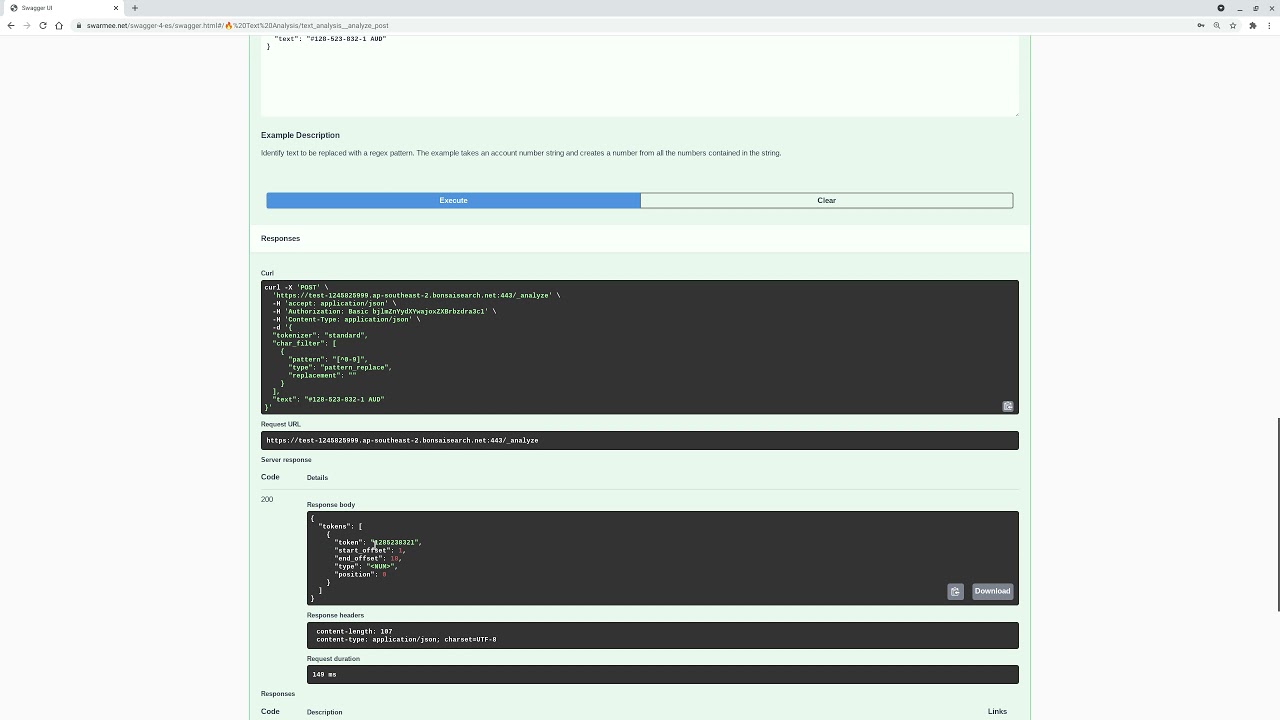Image resolution: width=1280 pixels, height=720 pixels.
Task: Click the Request URL label
Action: [280, 424]
